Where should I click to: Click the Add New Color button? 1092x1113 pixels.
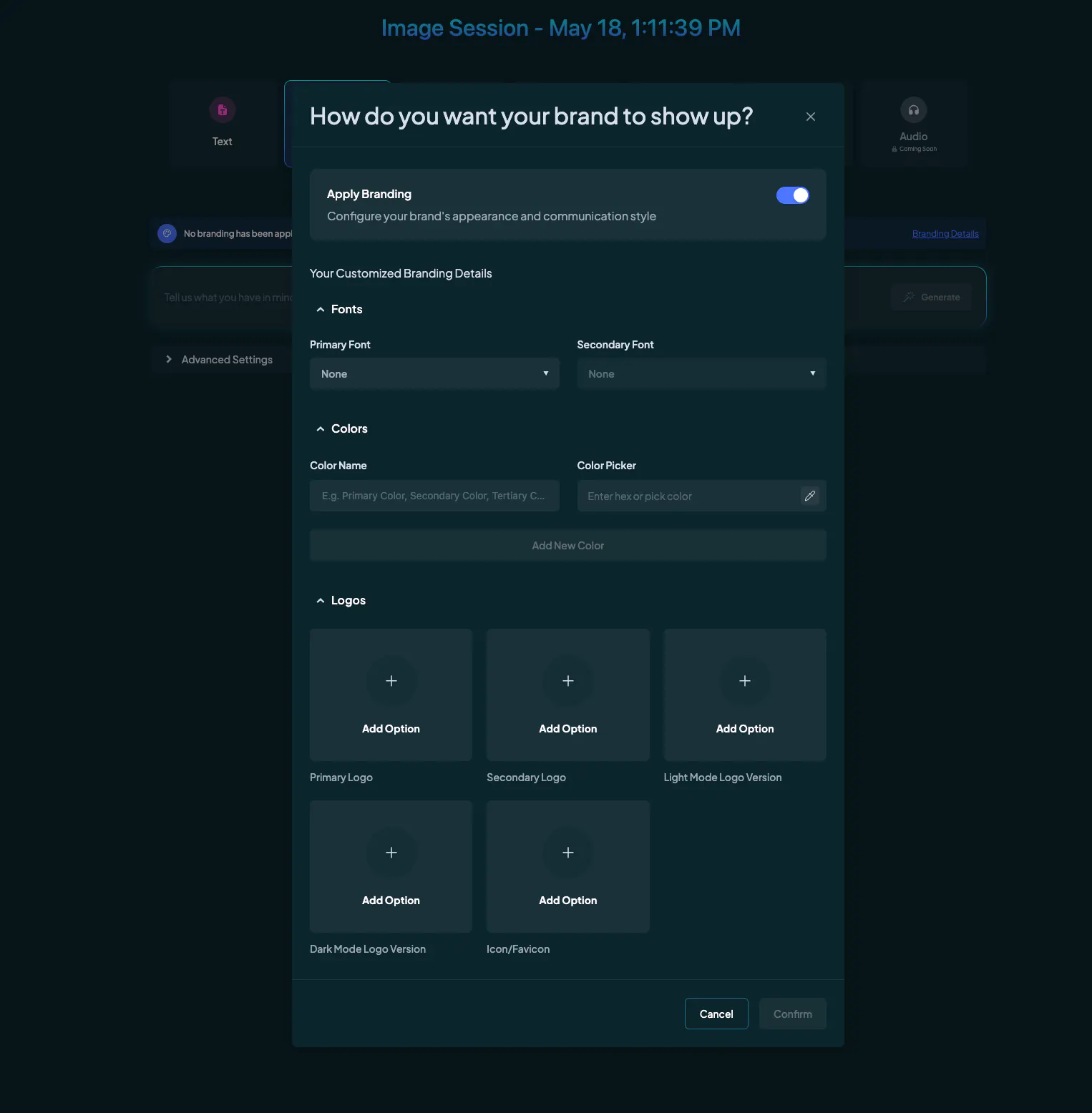[x=568, y=545]
